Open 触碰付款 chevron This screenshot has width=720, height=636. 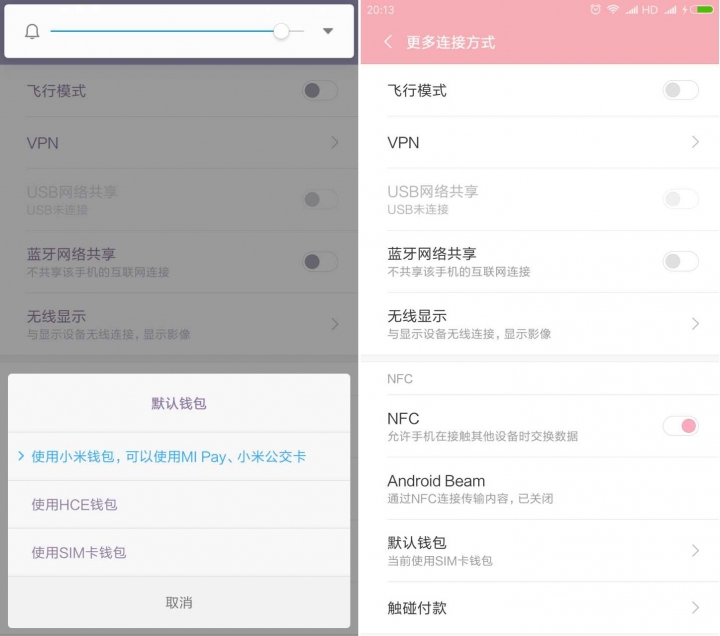(x=695, y=608)
